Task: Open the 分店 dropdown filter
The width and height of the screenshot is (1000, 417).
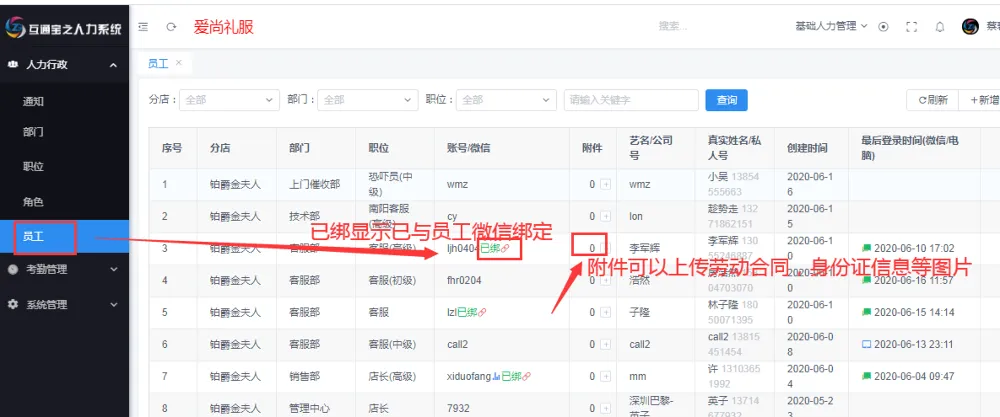Action: tap(230, 100)
